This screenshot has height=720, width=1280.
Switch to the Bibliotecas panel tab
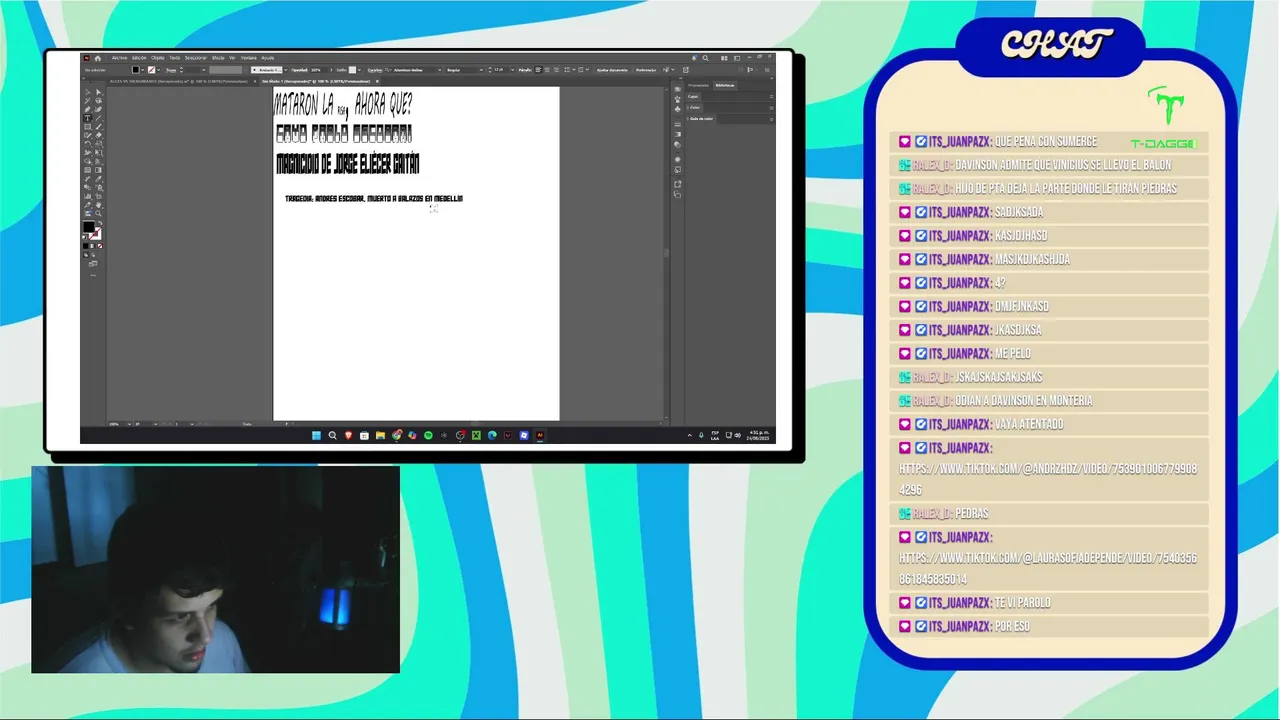pos(725,85)
